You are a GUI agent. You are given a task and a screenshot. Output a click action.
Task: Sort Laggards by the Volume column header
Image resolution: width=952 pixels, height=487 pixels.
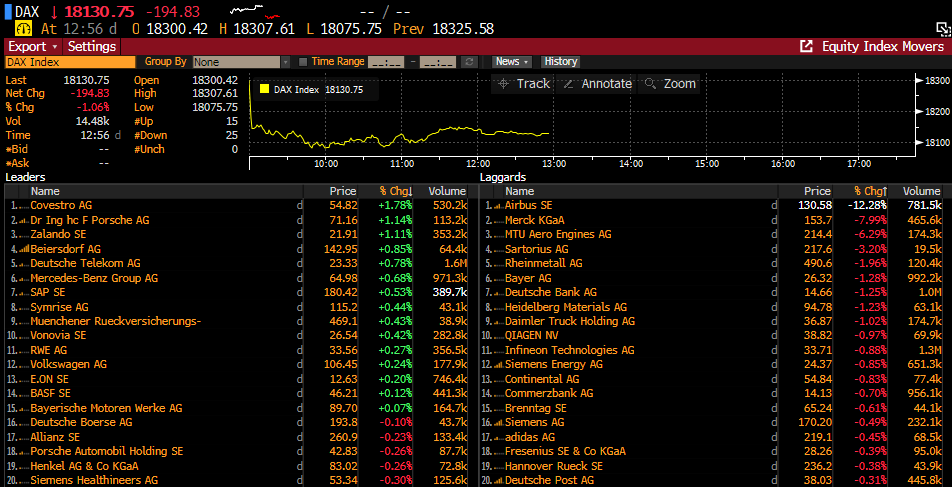click(x=921, y=191)
